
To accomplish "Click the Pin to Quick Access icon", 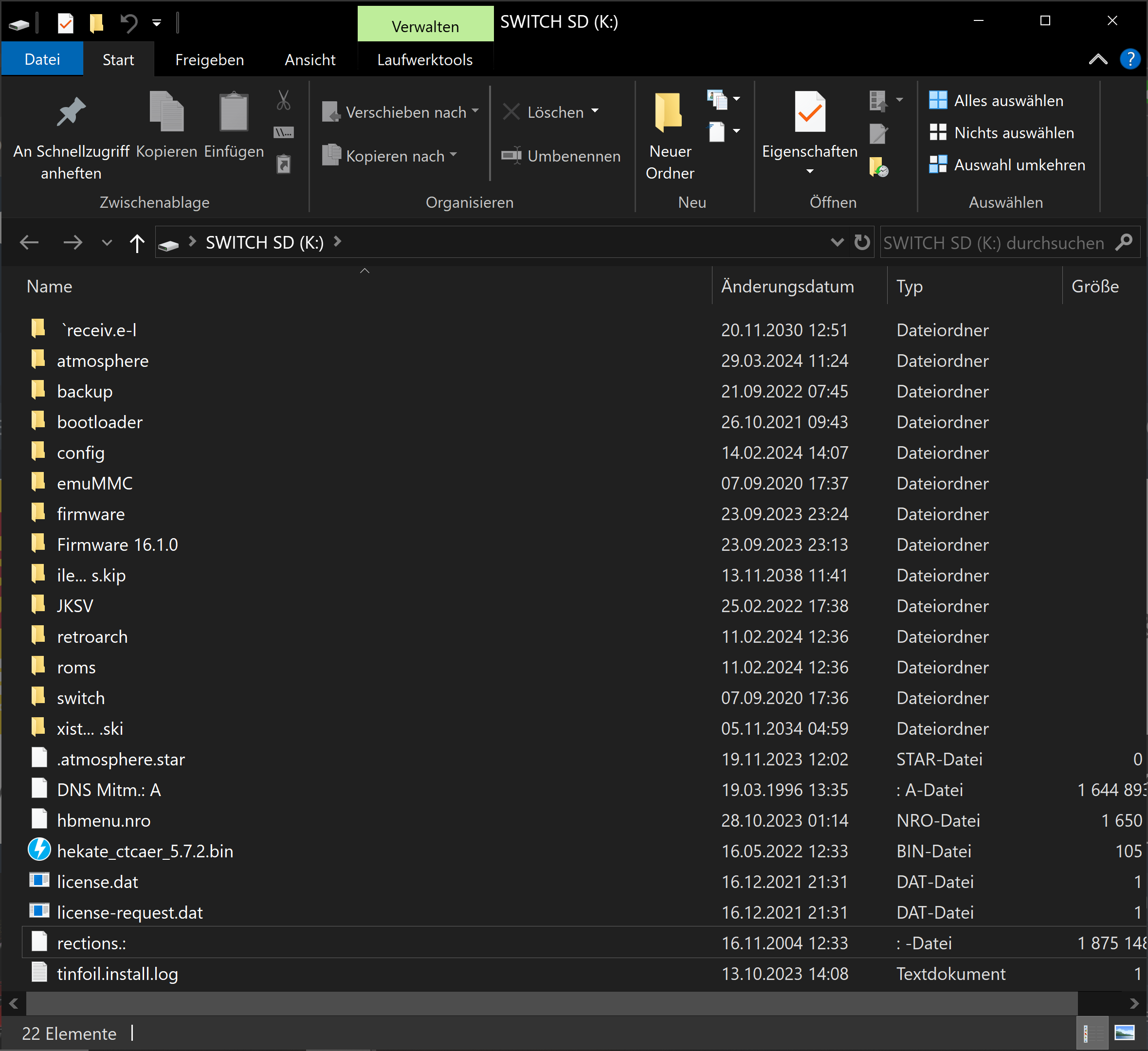I will click(71, 111).
